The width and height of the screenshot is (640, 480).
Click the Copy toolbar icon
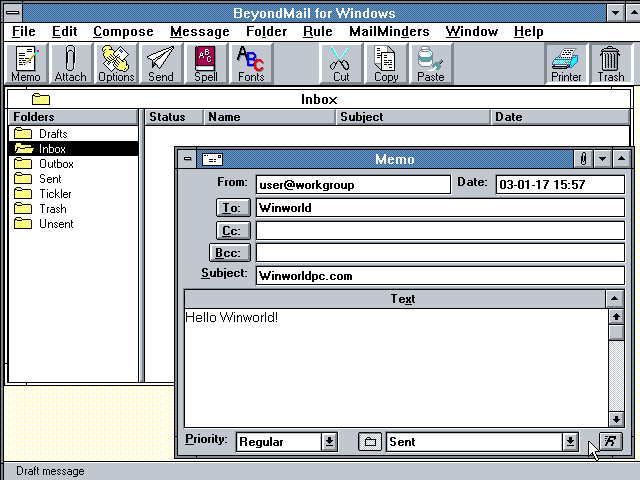(386, 64)
